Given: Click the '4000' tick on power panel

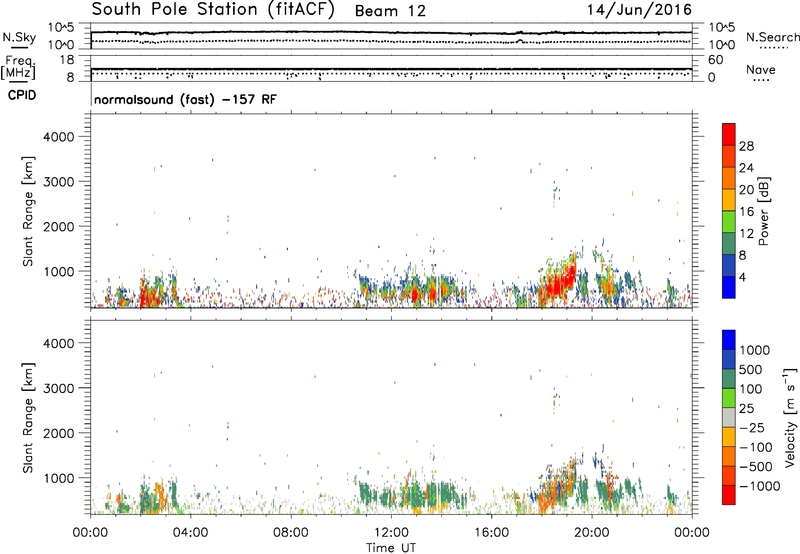Looking at the screenshot, I should (x=59, y=137).
